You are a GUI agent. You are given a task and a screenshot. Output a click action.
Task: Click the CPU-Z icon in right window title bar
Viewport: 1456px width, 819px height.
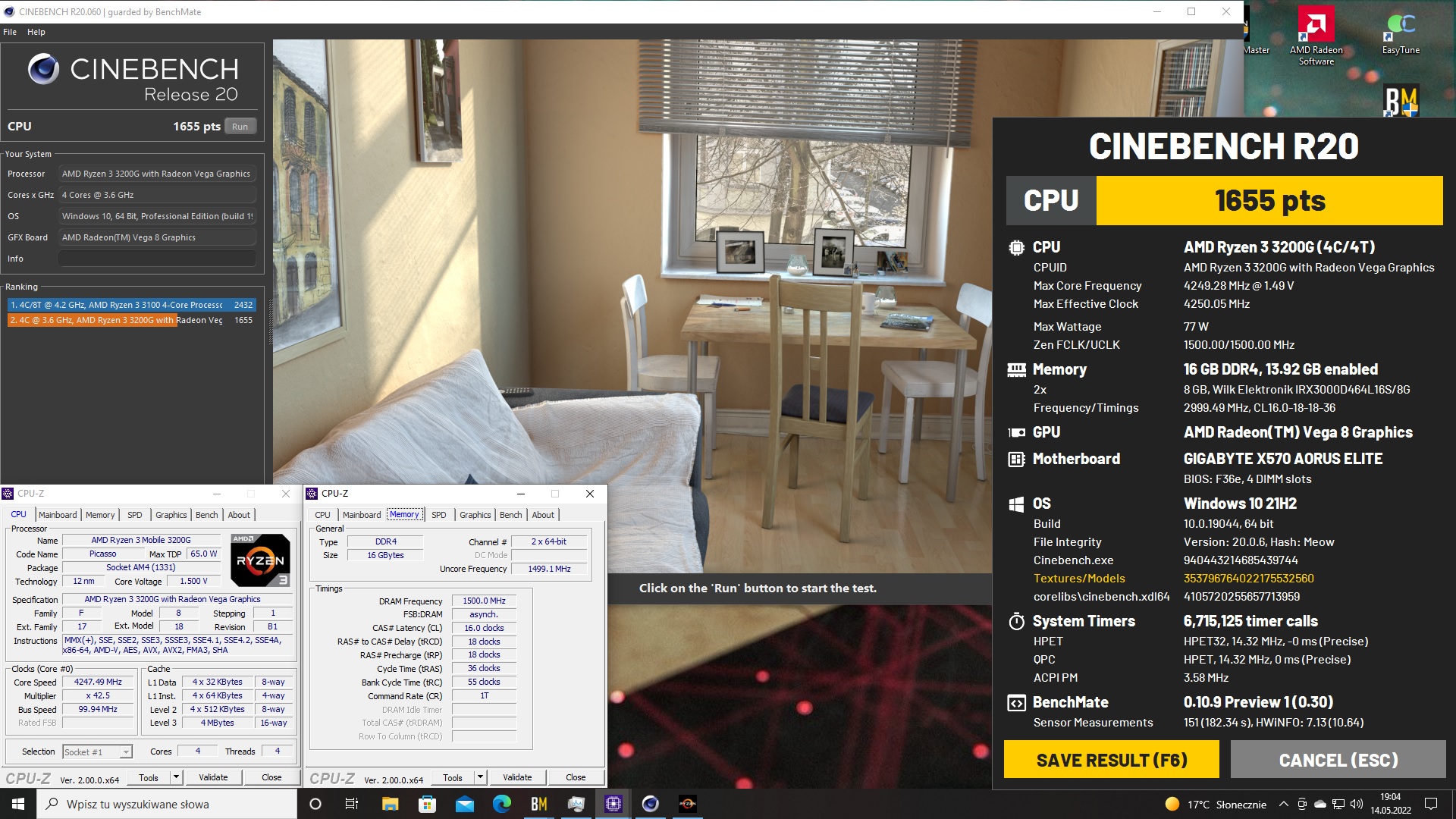click(312, 494)
